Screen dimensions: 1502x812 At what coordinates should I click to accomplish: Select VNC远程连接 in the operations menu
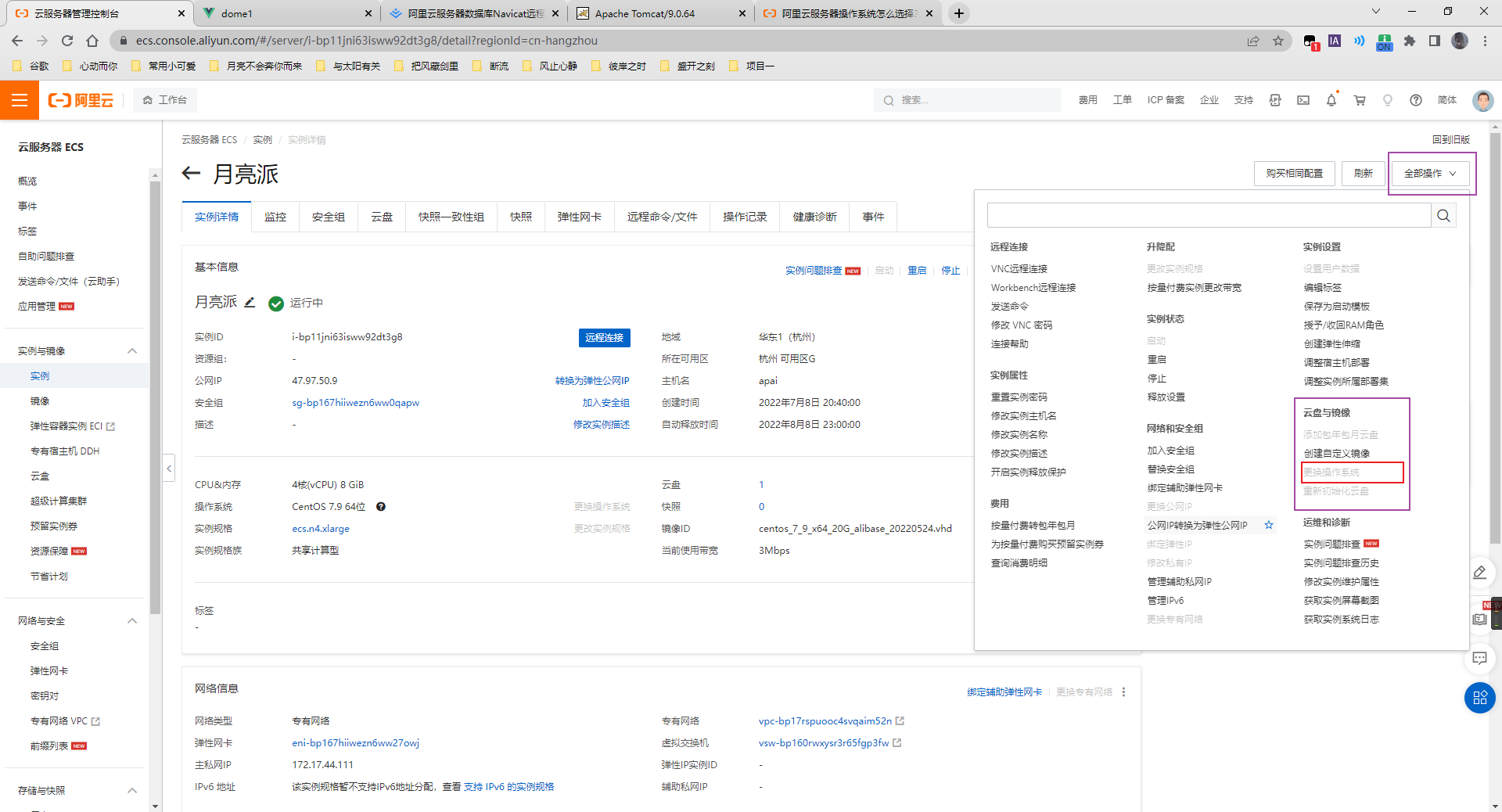point(1019,268)
